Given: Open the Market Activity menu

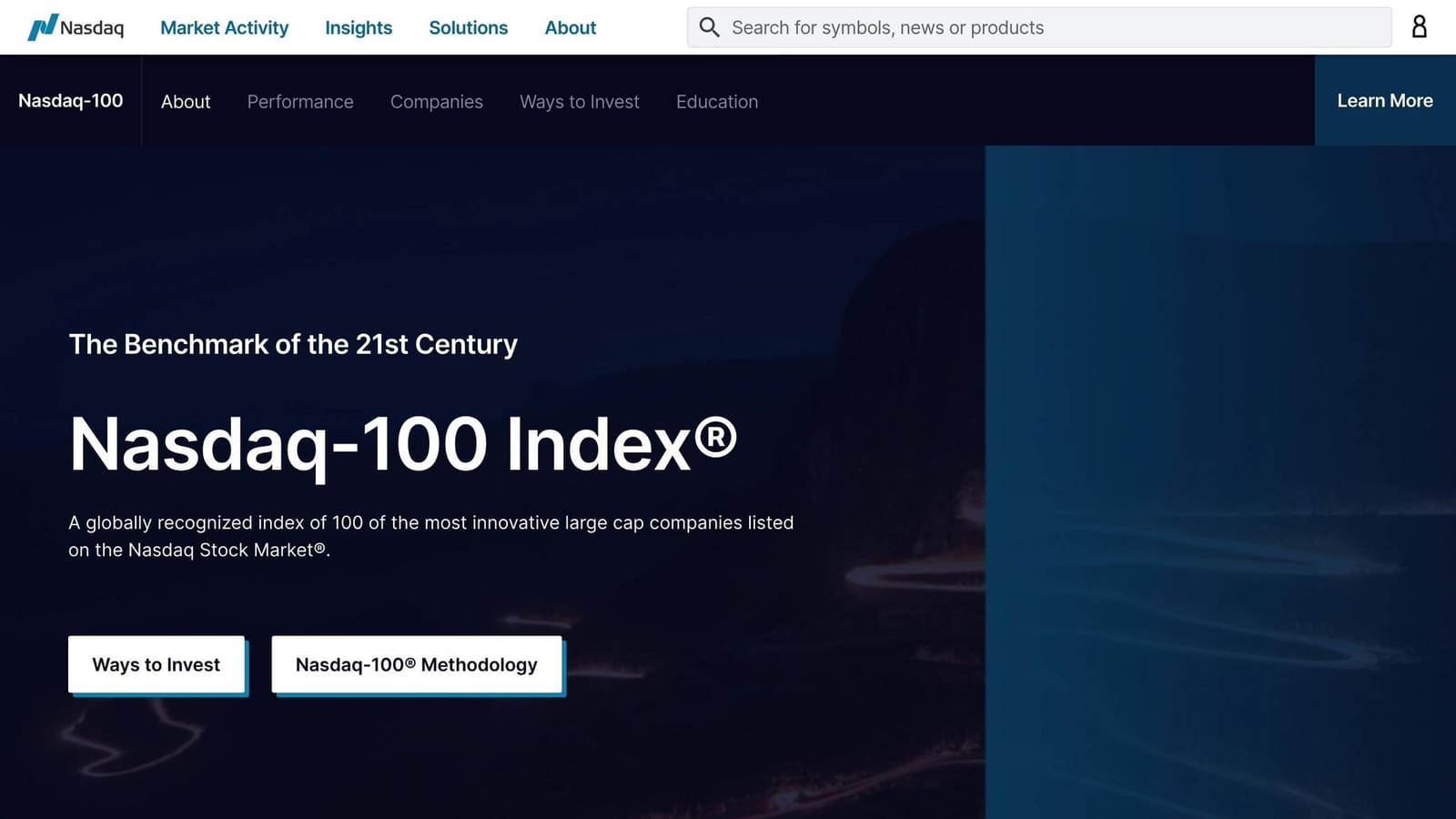Looking at the screenshot, I should coord(224,27).
